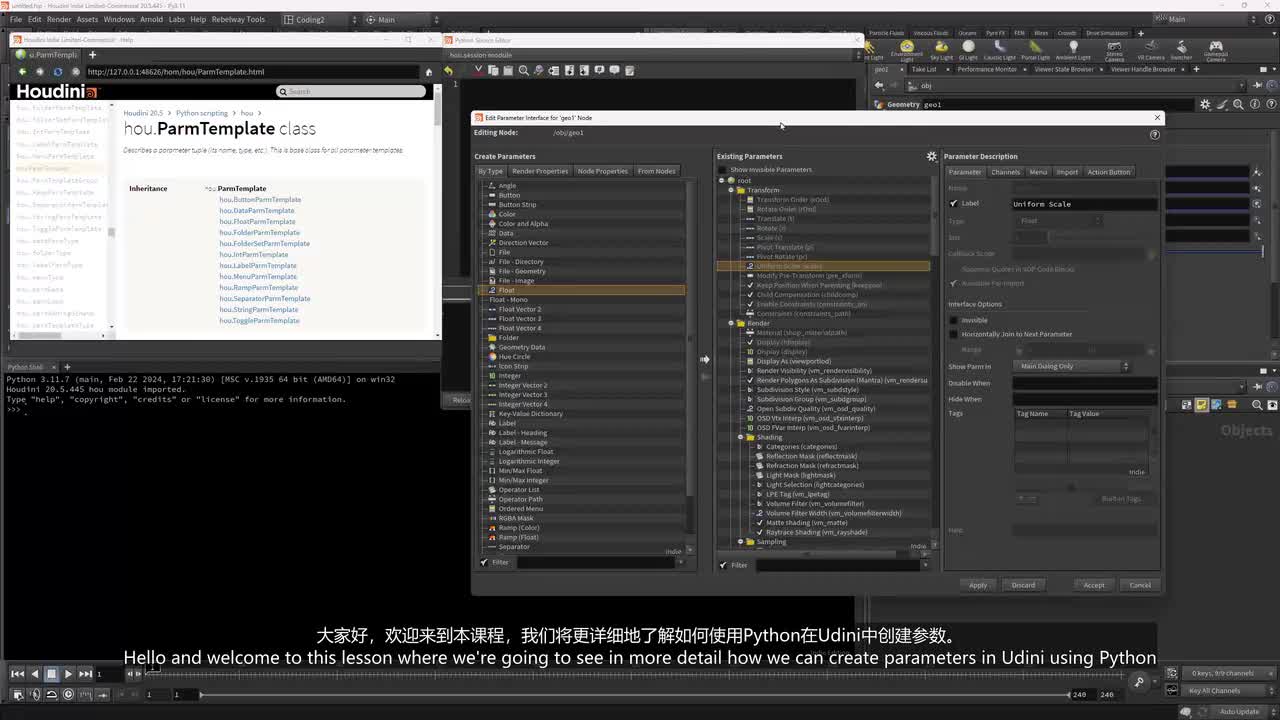Toggle the Label checkbox in Parameter Description

[x=953, y=204]
